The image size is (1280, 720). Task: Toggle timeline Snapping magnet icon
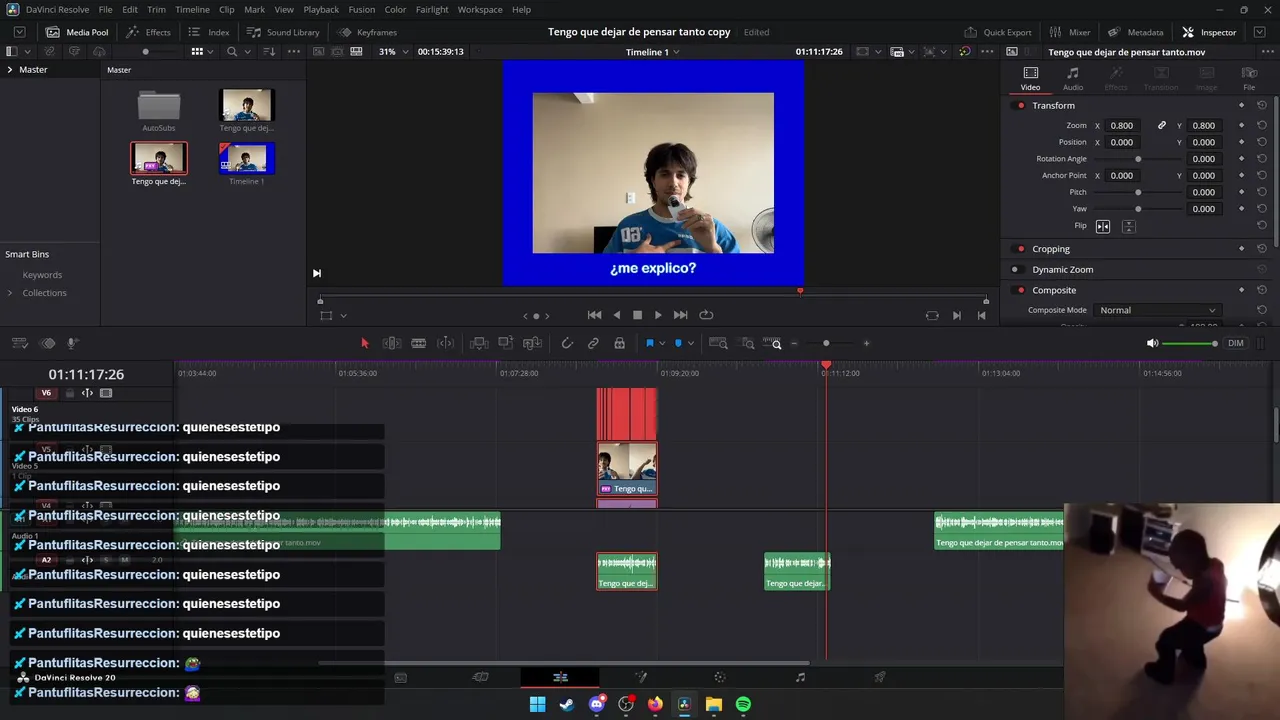coord(567,343)
